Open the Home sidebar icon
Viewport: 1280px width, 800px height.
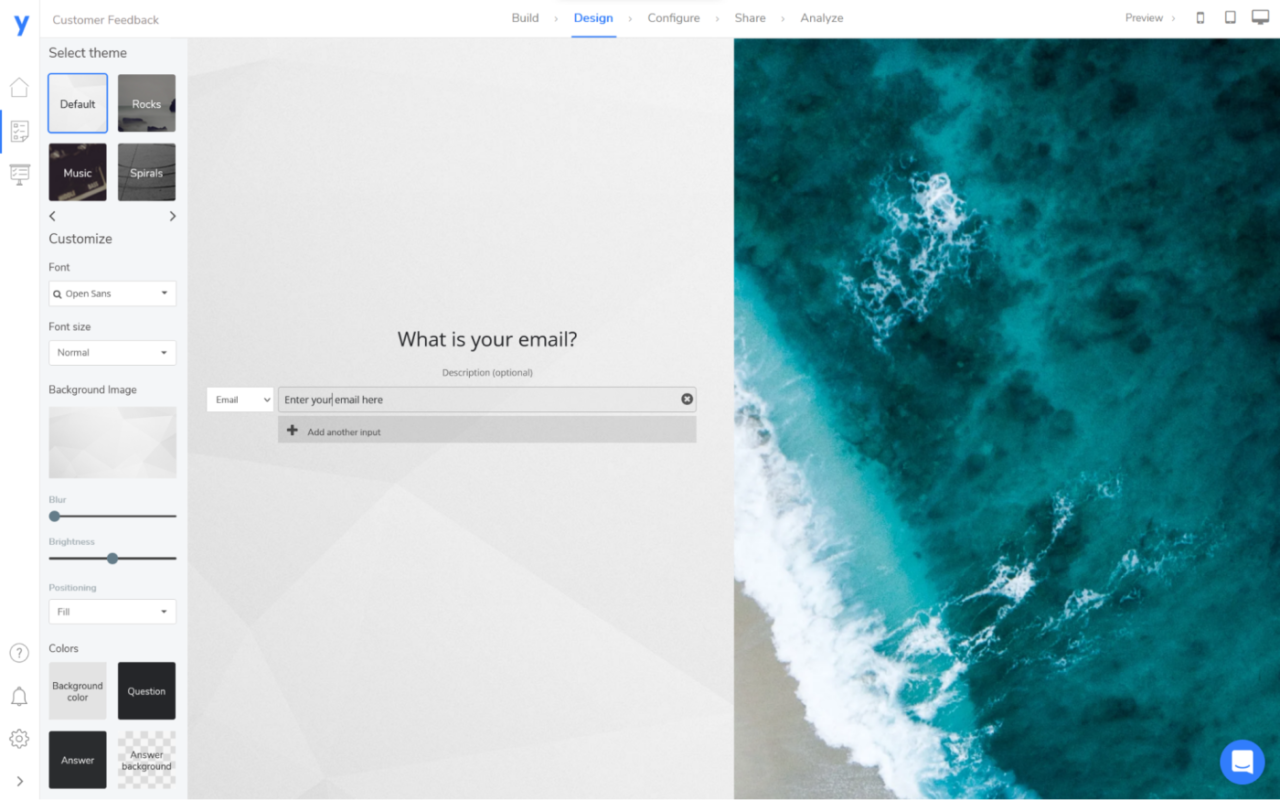click(x=19, y=87)
